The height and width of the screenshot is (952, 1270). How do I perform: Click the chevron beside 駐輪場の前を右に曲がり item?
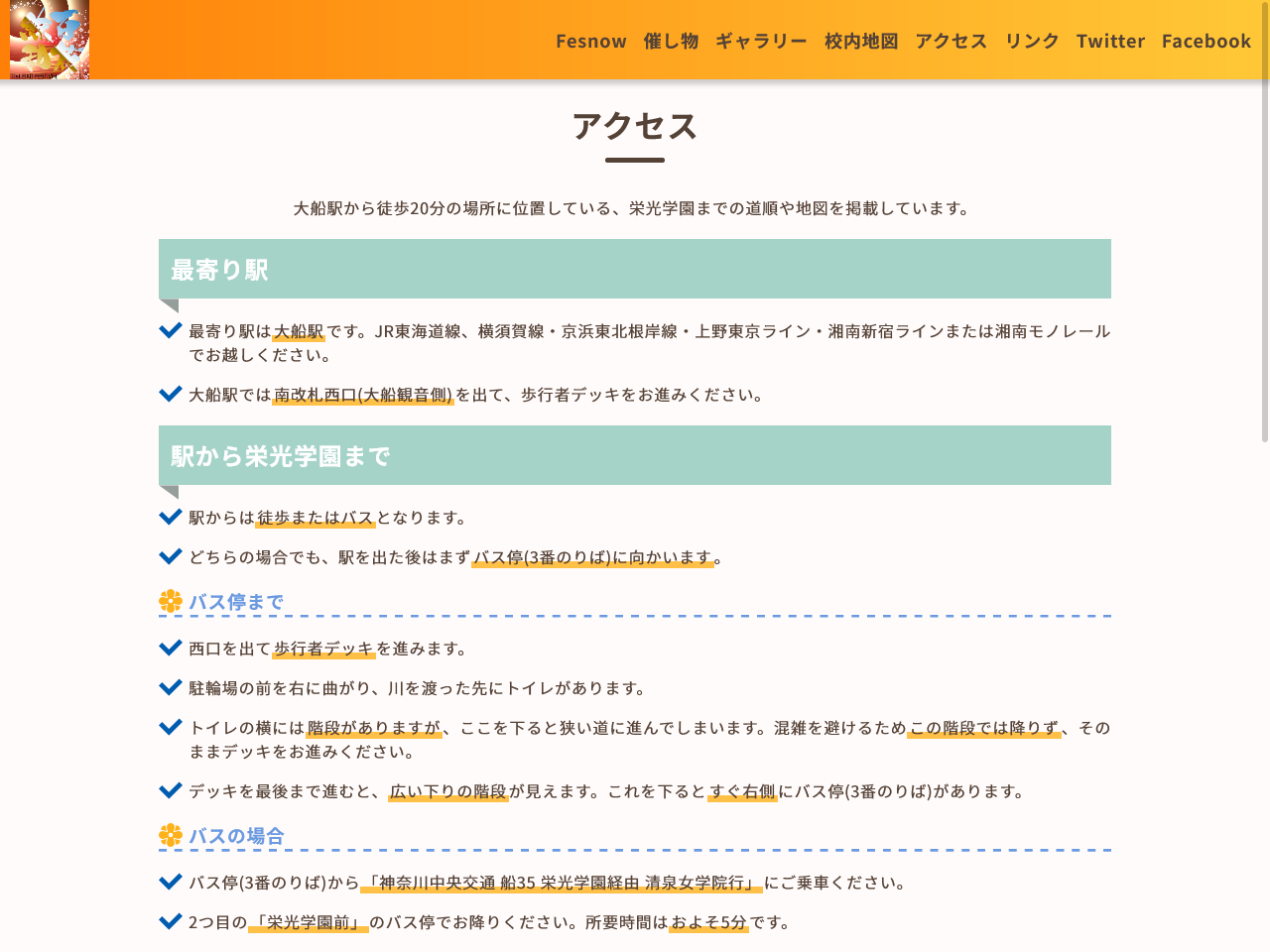point(170,685)
